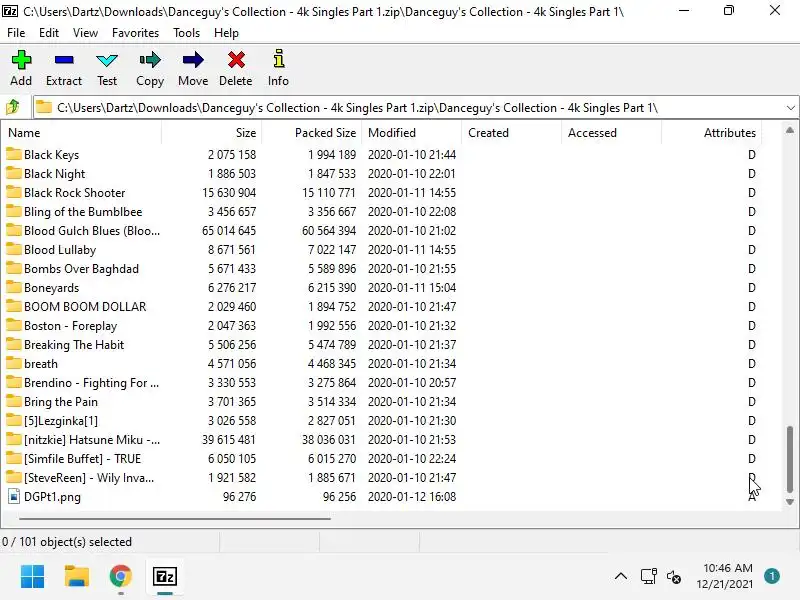800x600 pixels.
Task: Click the scroll down arrow
Action: (790, 502)
